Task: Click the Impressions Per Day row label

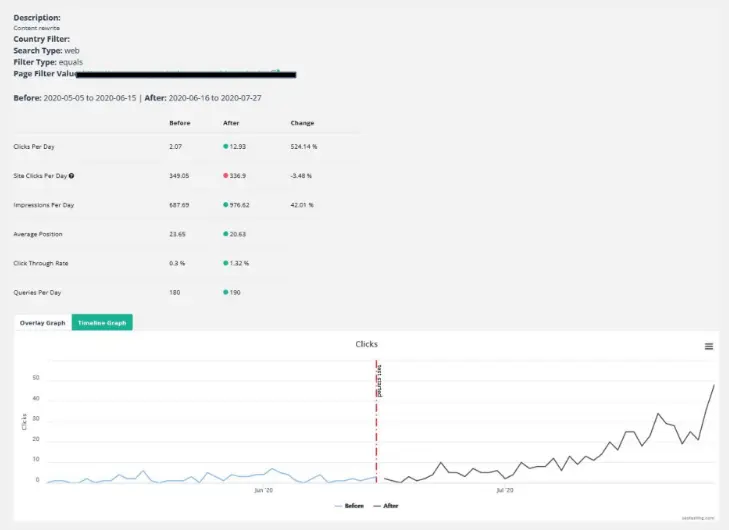Action: 44,205
